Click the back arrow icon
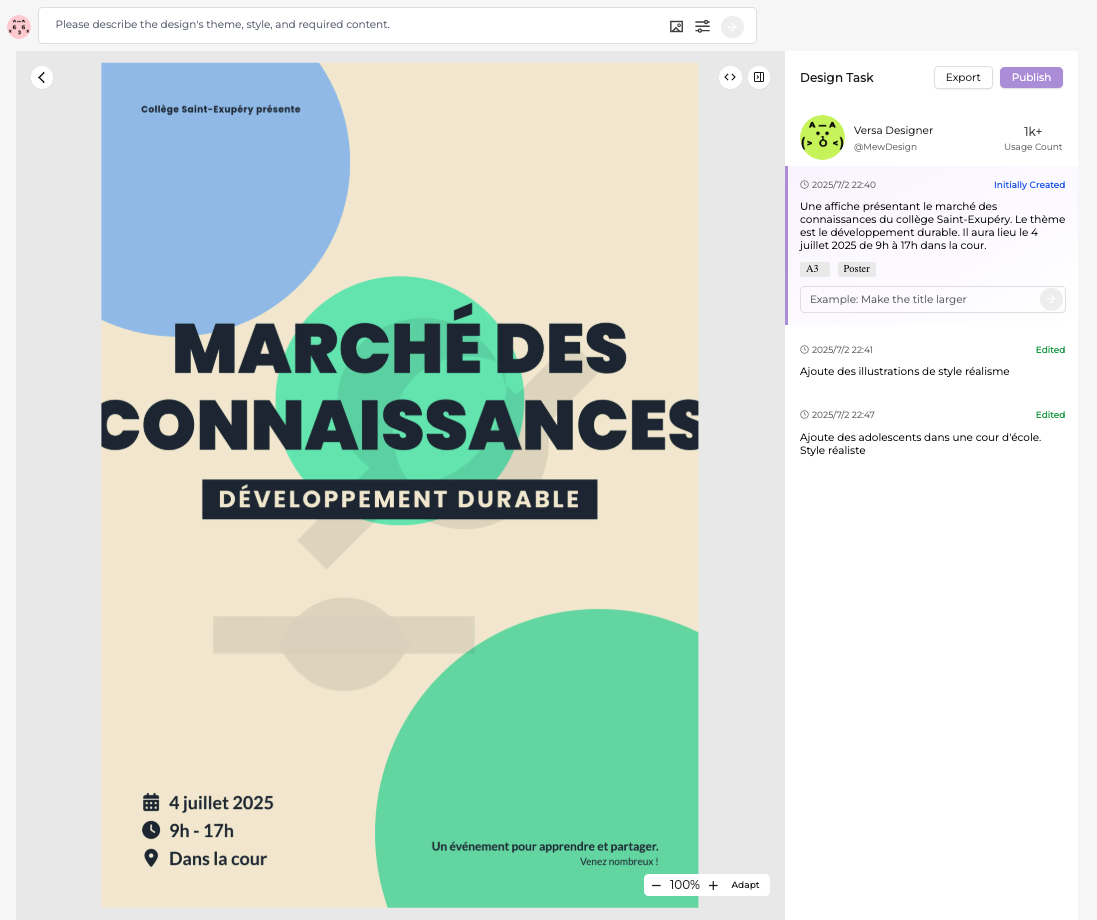The width and height of the screenshot is (1097, 920). (41, 77)
